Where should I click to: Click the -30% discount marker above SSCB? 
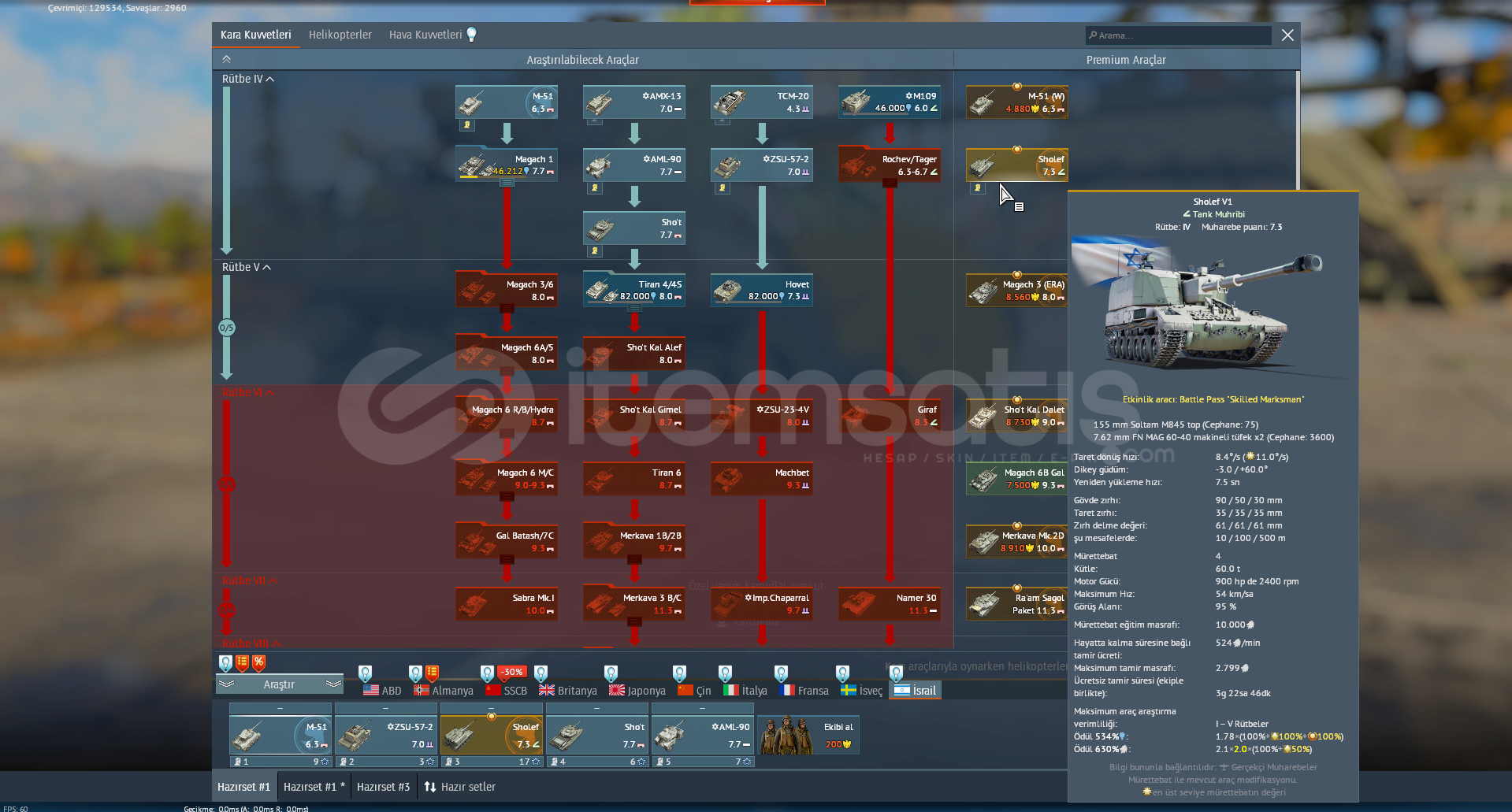513,672
